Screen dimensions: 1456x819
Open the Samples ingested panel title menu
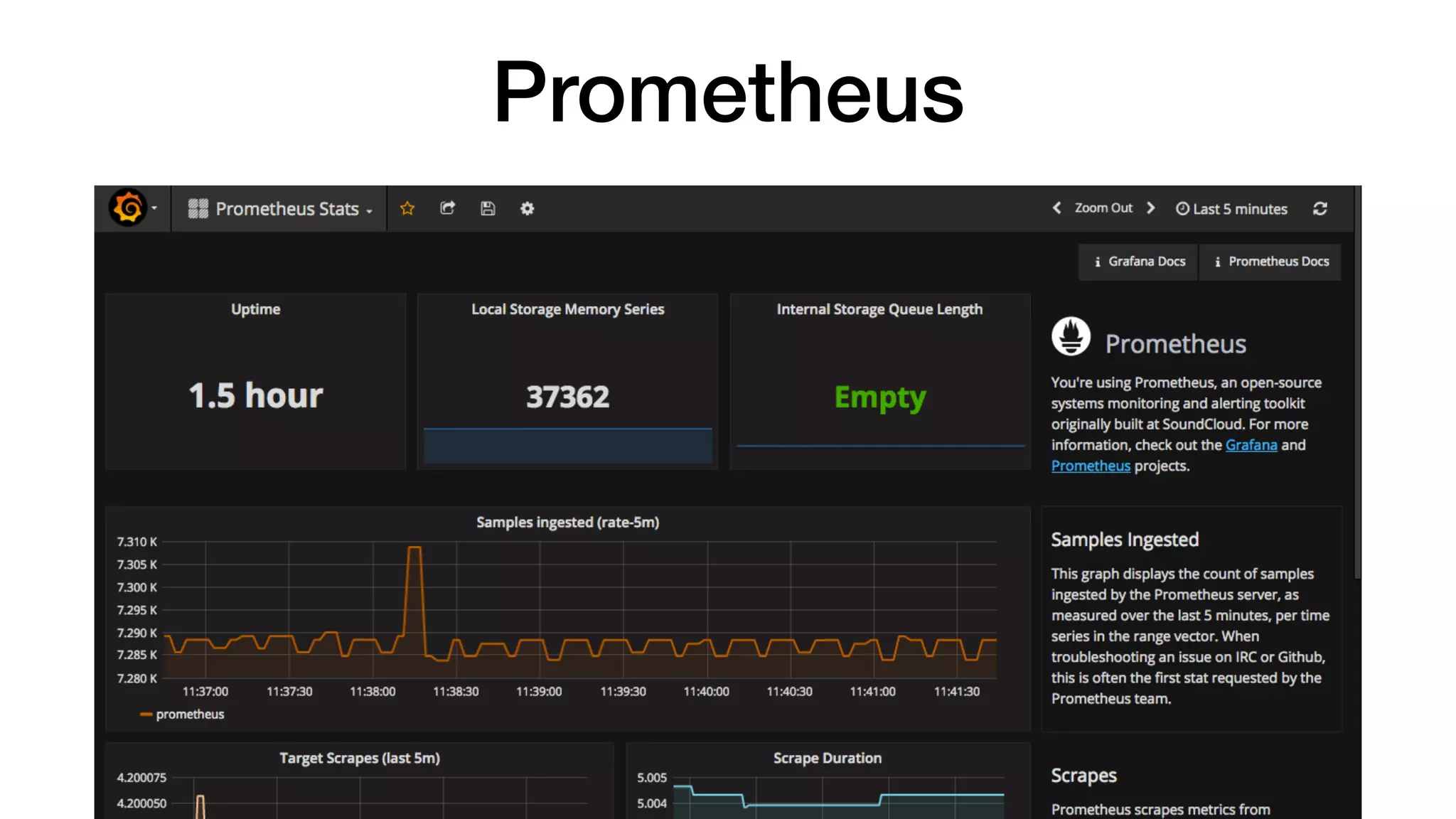click(567, 523)
